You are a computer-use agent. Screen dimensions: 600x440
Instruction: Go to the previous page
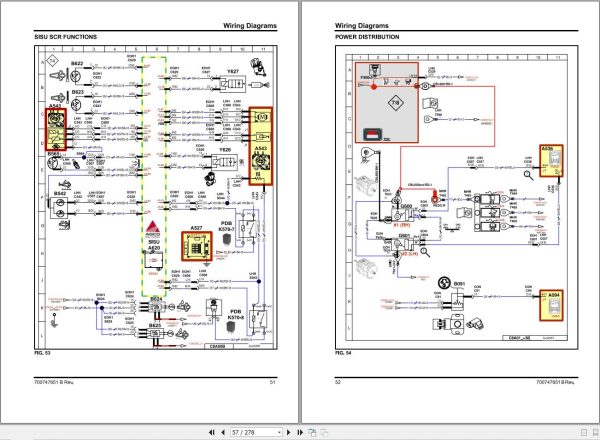pos(223,432)
